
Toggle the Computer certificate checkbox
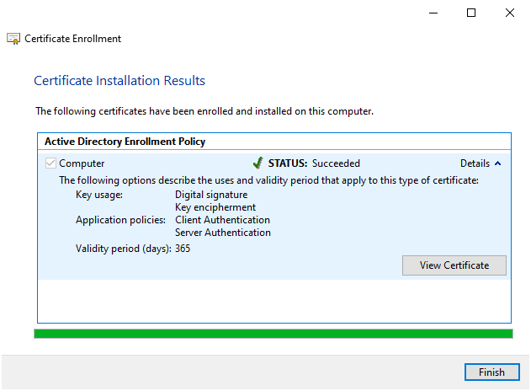coord(50,163)
